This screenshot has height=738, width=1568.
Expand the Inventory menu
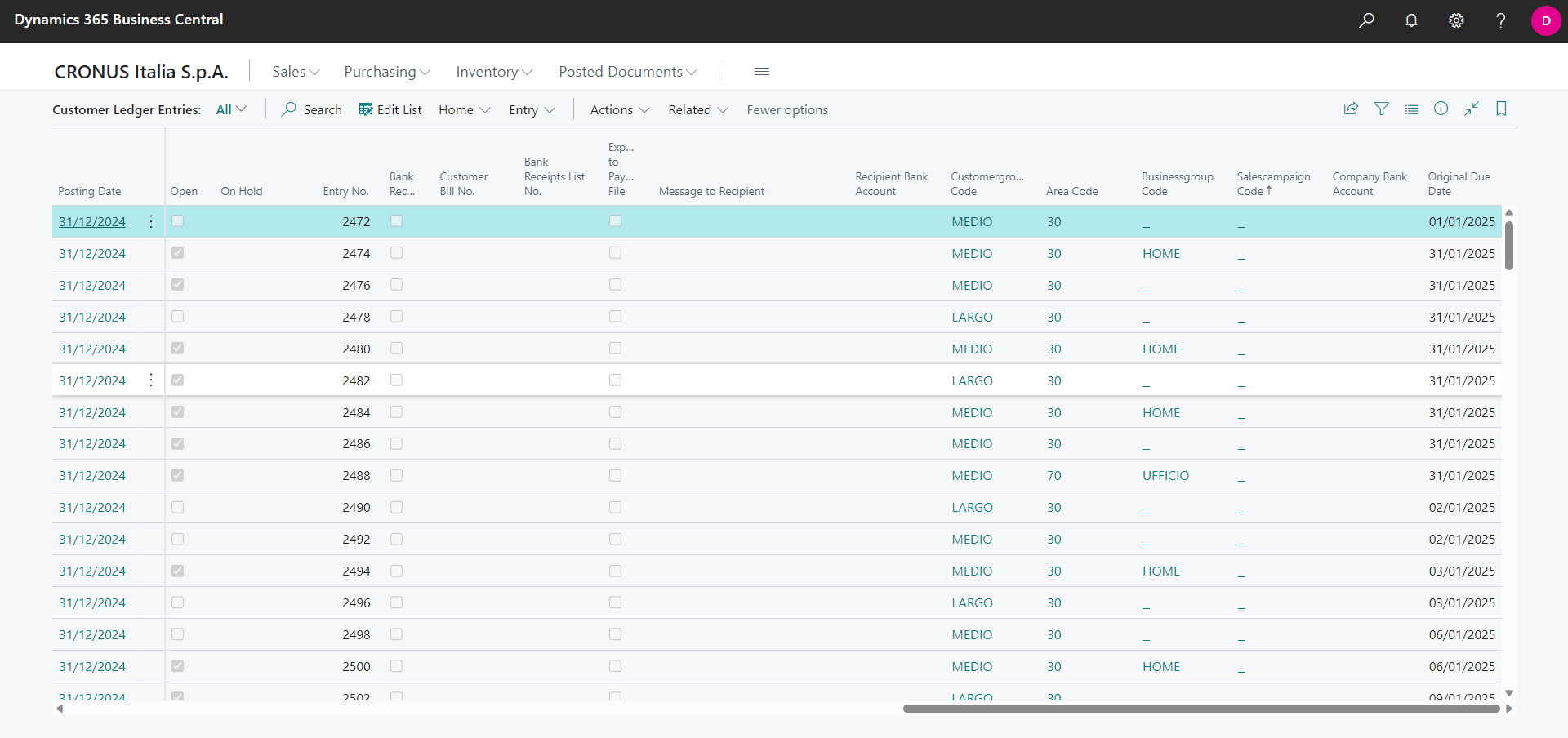494,72
